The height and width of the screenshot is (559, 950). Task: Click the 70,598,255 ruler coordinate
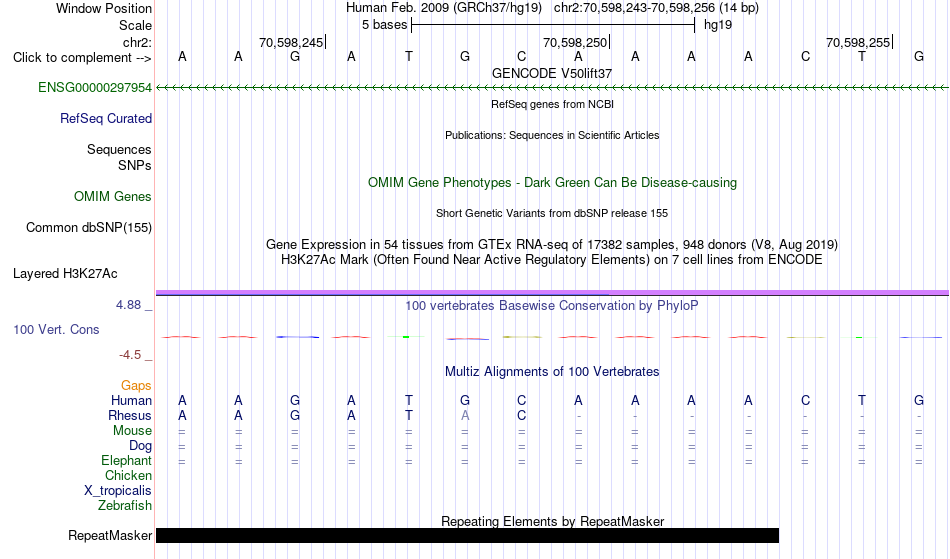pyautogui.click(x=858, y=42)
